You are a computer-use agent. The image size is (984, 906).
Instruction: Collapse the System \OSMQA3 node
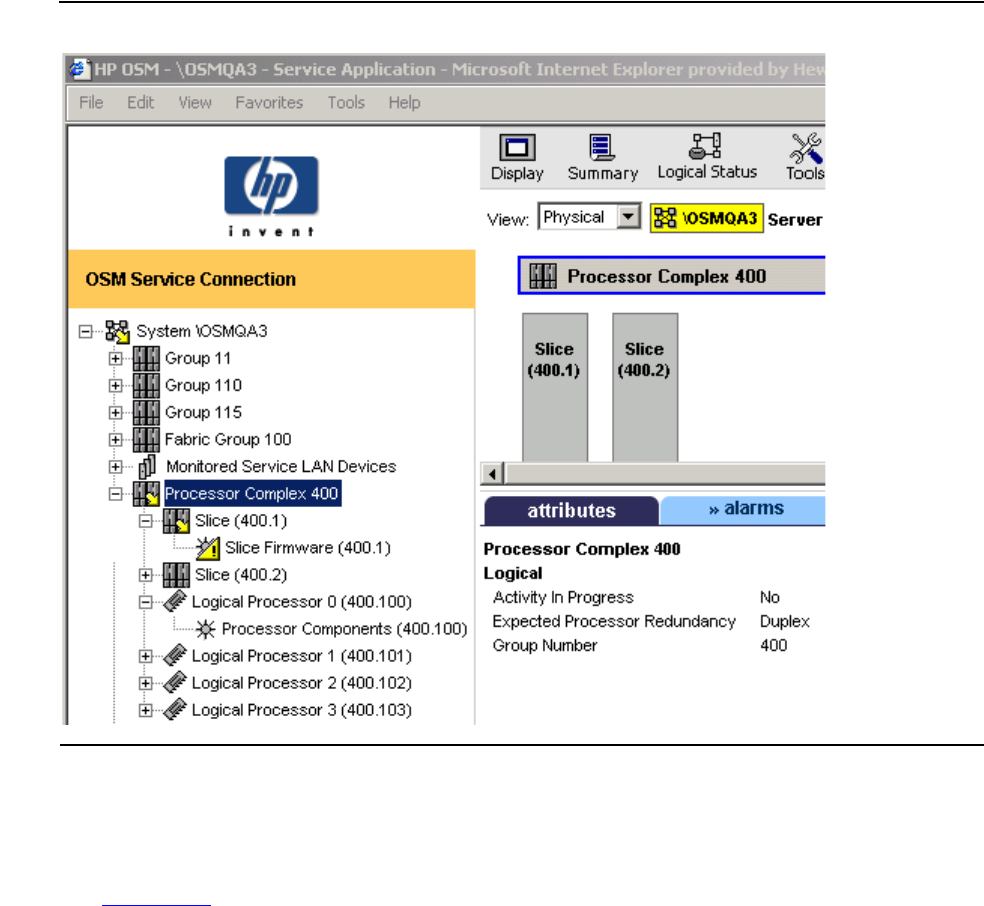pyautogui.click(x=85, y=331)
